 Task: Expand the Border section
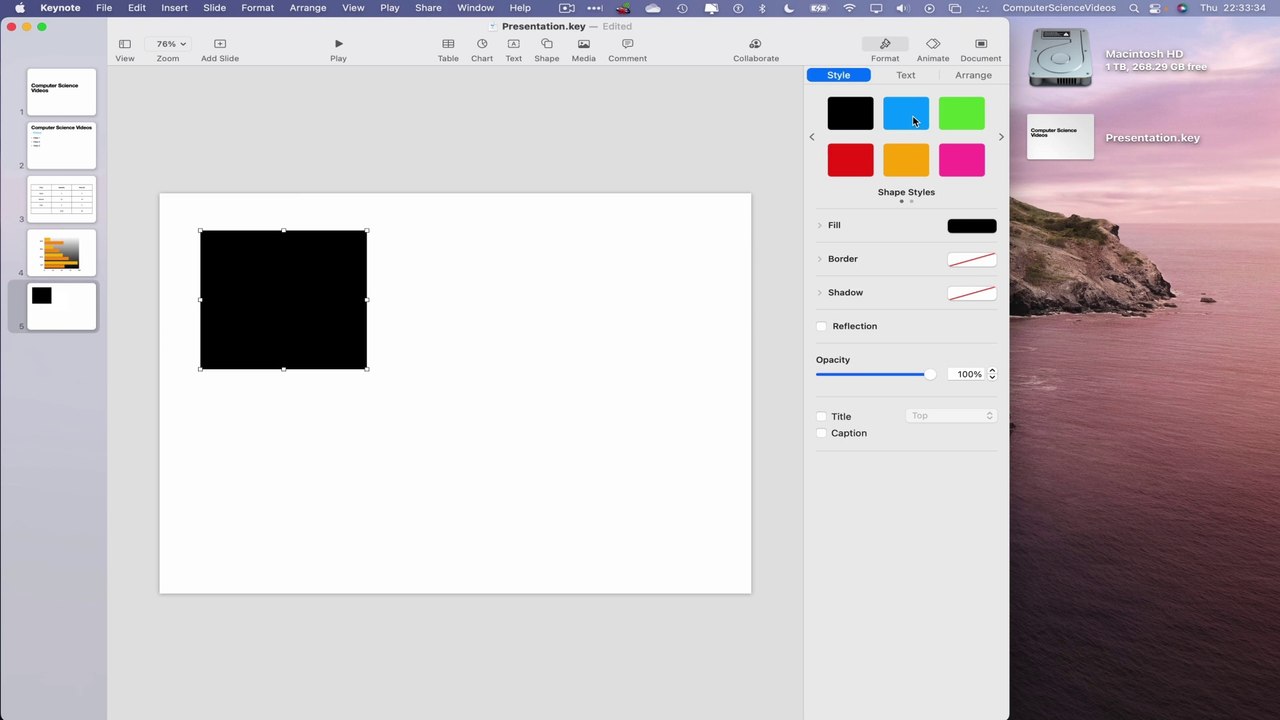tap(820, 259)
